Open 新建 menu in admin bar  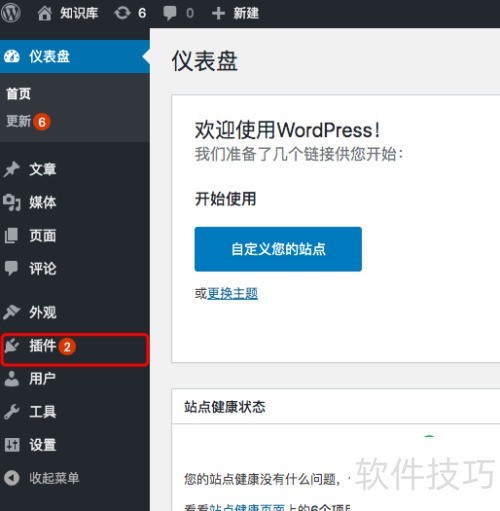point(246,13)
